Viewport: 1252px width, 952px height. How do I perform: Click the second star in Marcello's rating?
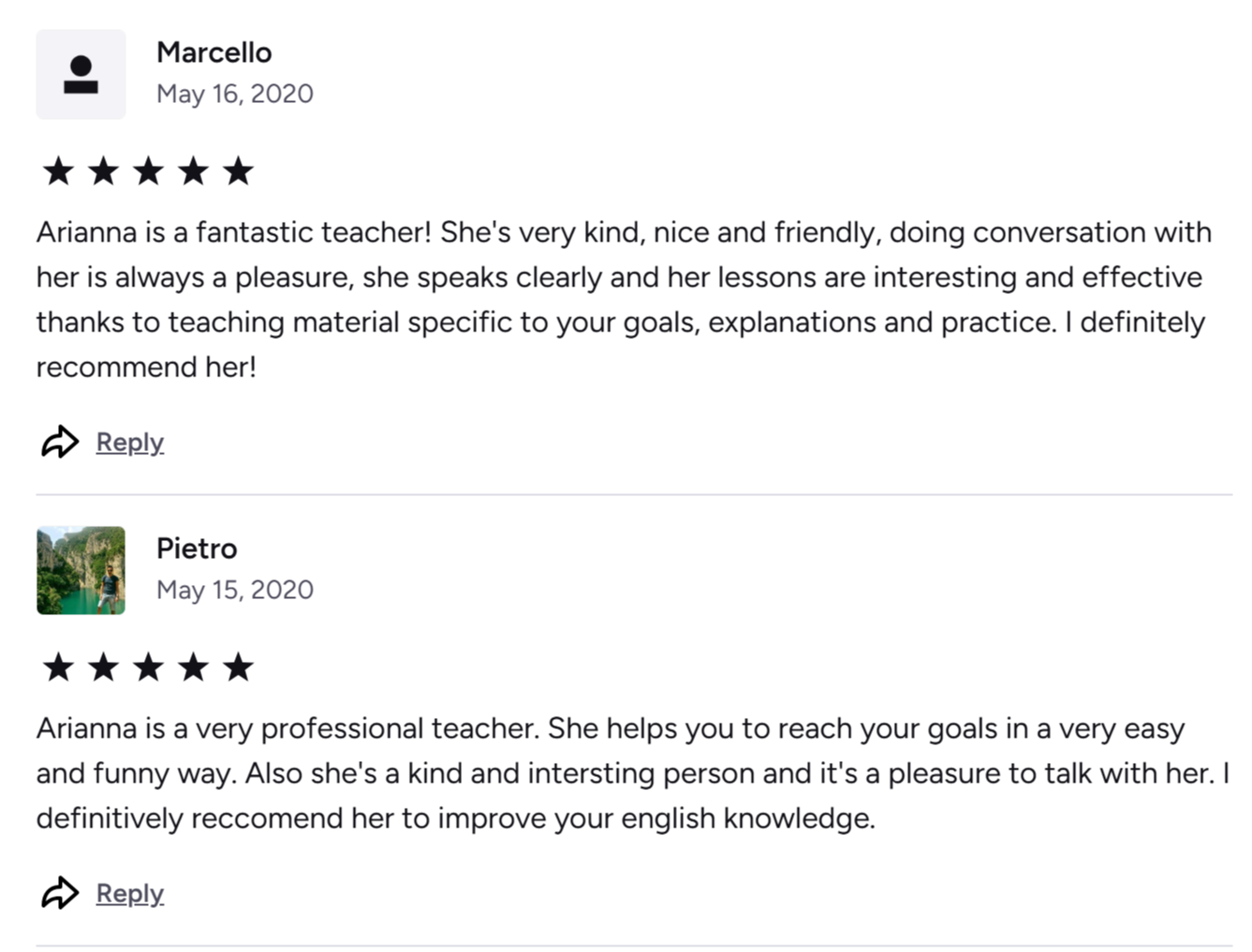(x=103, y=171)
